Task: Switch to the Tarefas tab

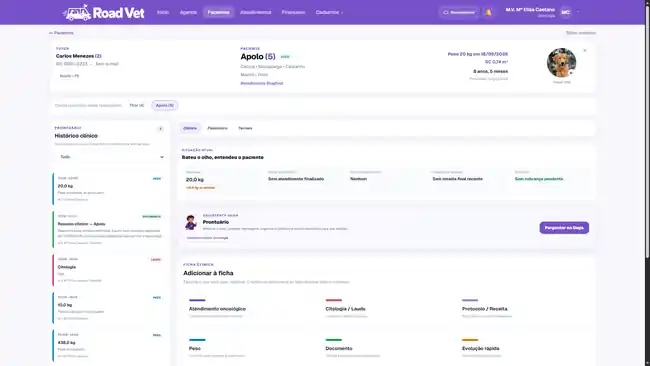Action: (x=245, y=128)
